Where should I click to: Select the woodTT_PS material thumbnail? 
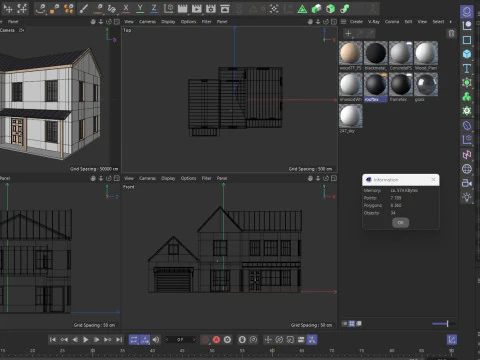coord(351,53)
